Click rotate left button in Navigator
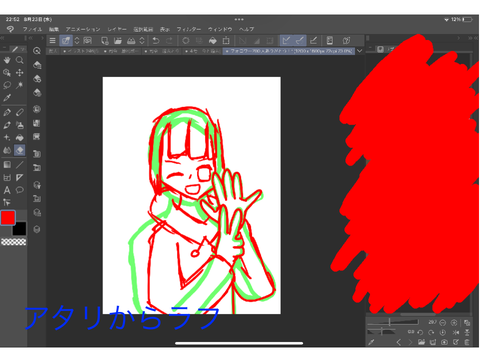The width and height of the screenshot is (480, 360). (x=420, y=332)
